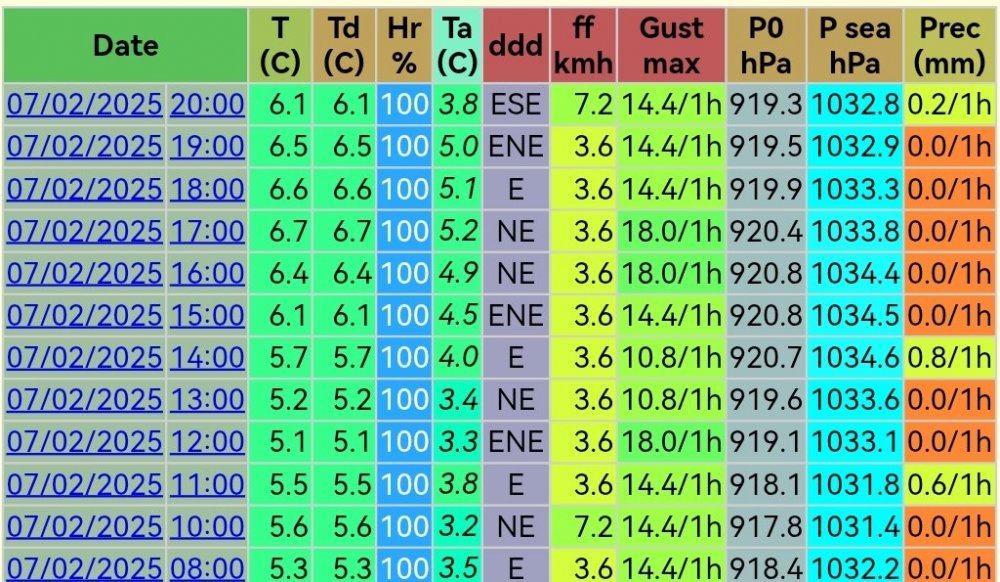Click the 15:00 time link
The image size is (1000, 582).
(x=207, y=316)
